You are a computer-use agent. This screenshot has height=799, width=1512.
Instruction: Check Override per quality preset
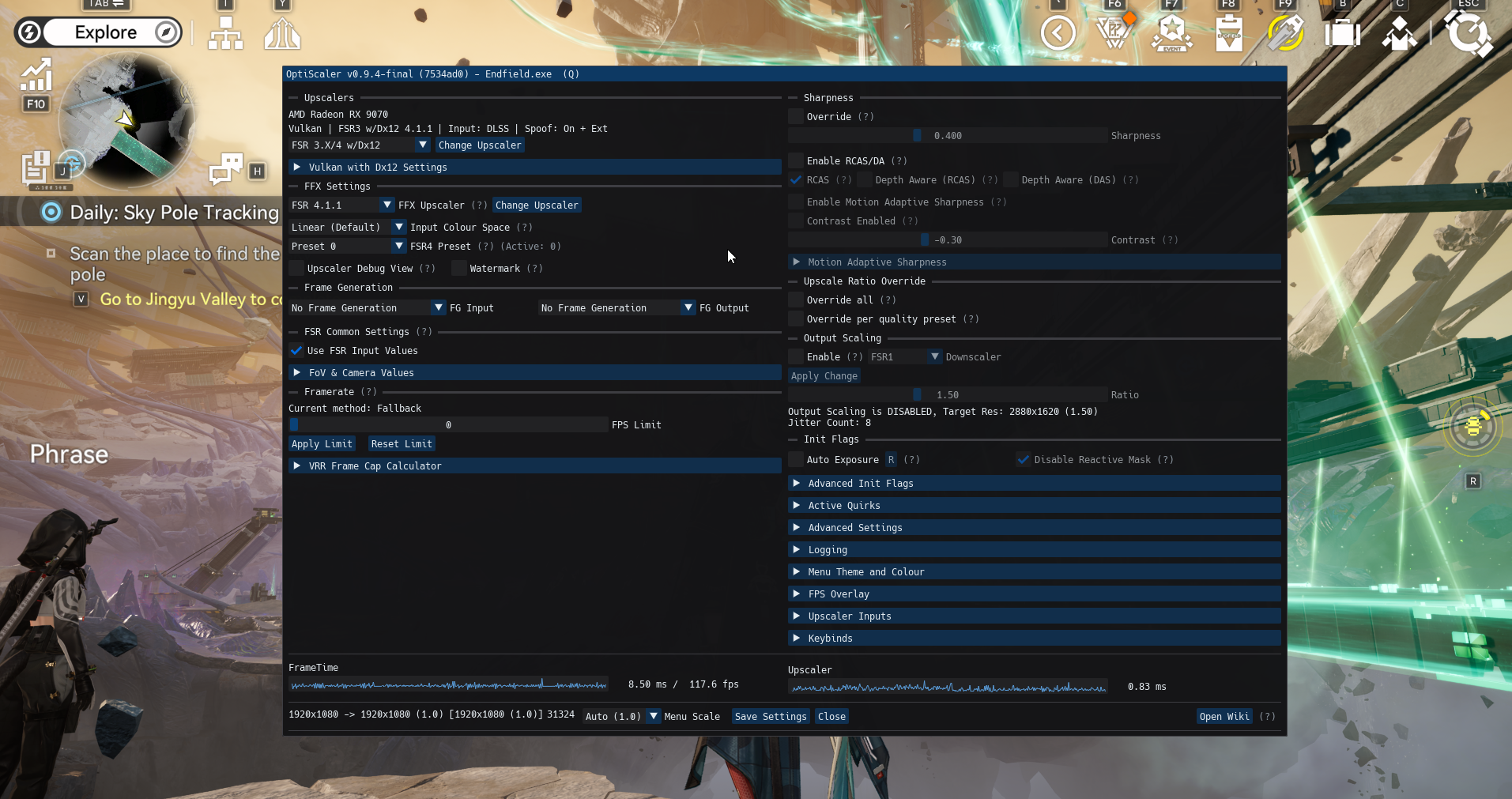[796, 318]
